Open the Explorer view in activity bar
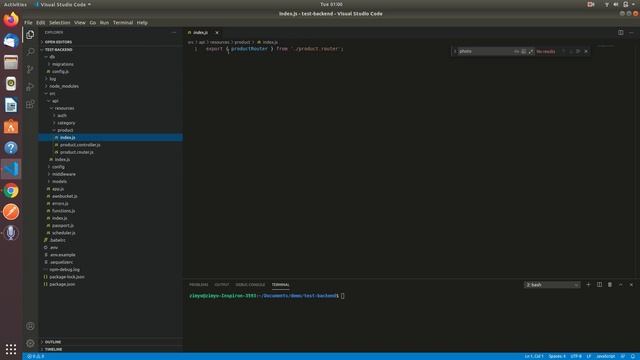Image resolution: width=640 pixels, height=360 pixels. tap(30, 35)
